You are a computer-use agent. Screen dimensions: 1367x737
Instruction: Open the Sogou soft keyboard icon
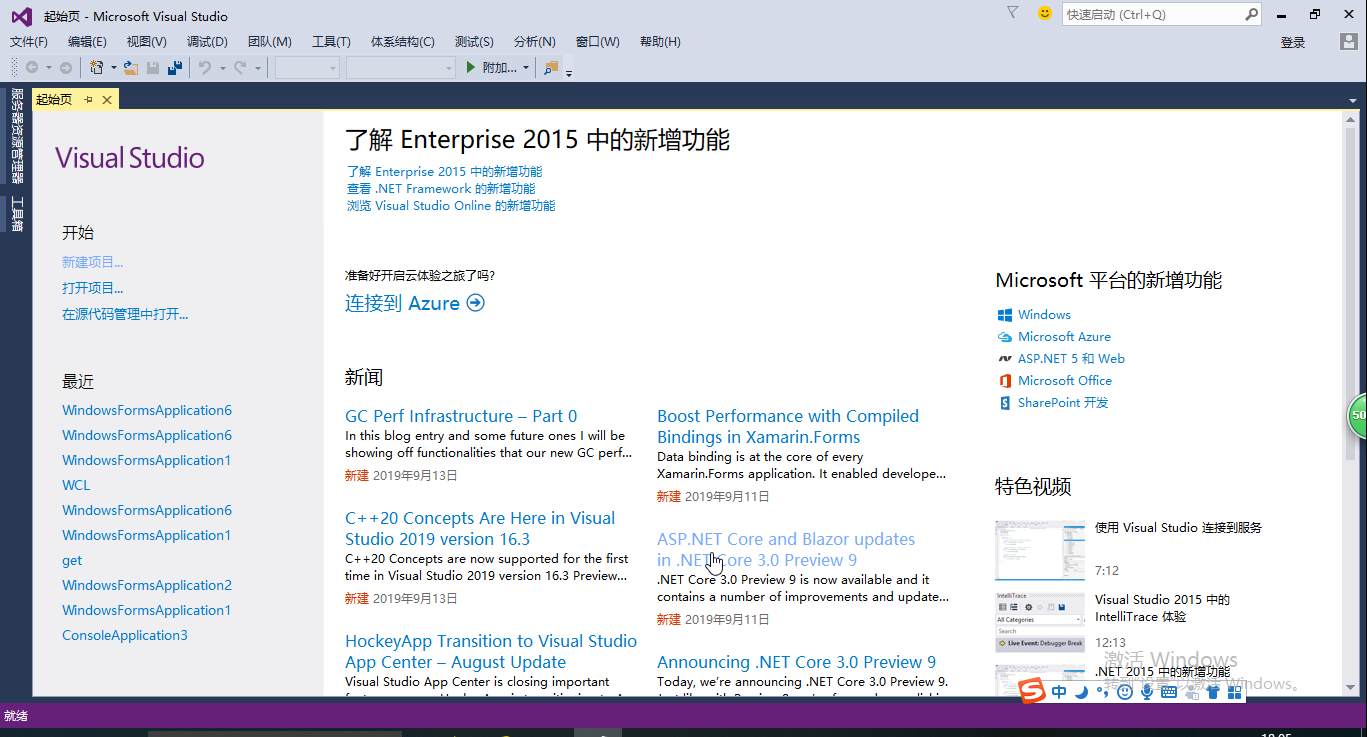(1169, 691)
